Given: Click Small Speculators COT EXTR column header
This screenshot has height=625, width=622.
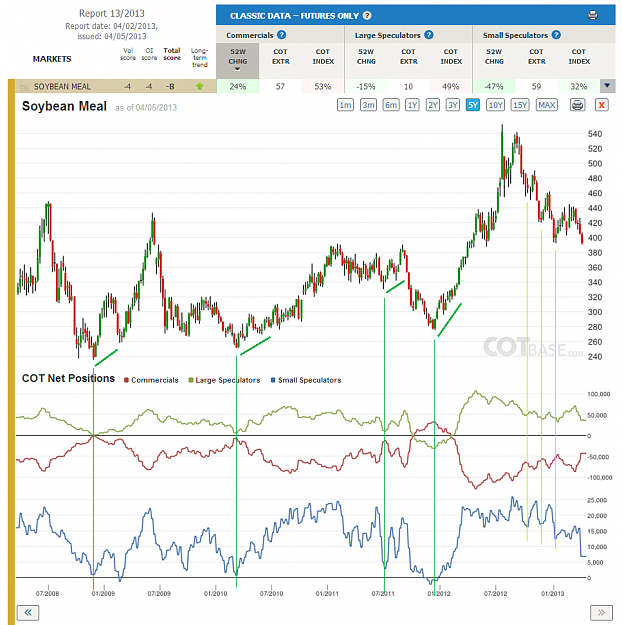Looking at the screenshot, I should [537, 57].
